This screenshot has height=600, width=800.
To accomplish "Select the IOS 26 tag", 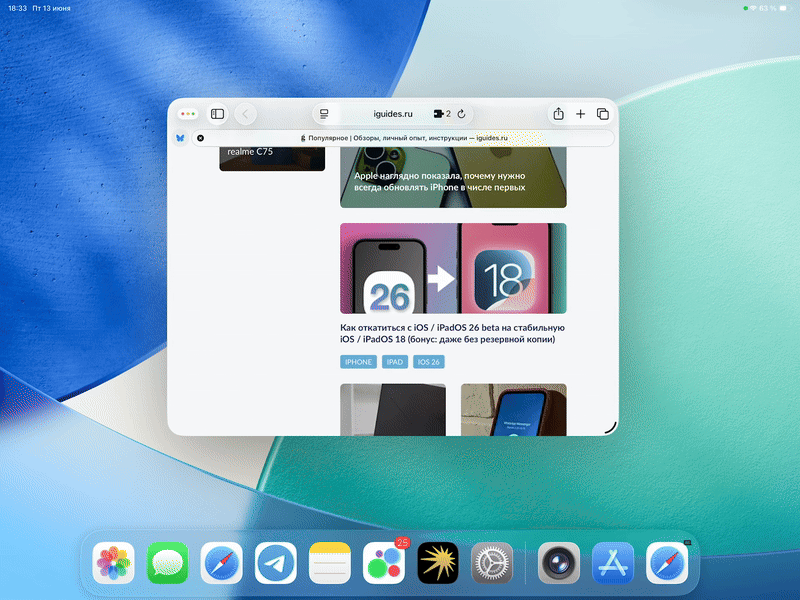I will coord(428,361).
